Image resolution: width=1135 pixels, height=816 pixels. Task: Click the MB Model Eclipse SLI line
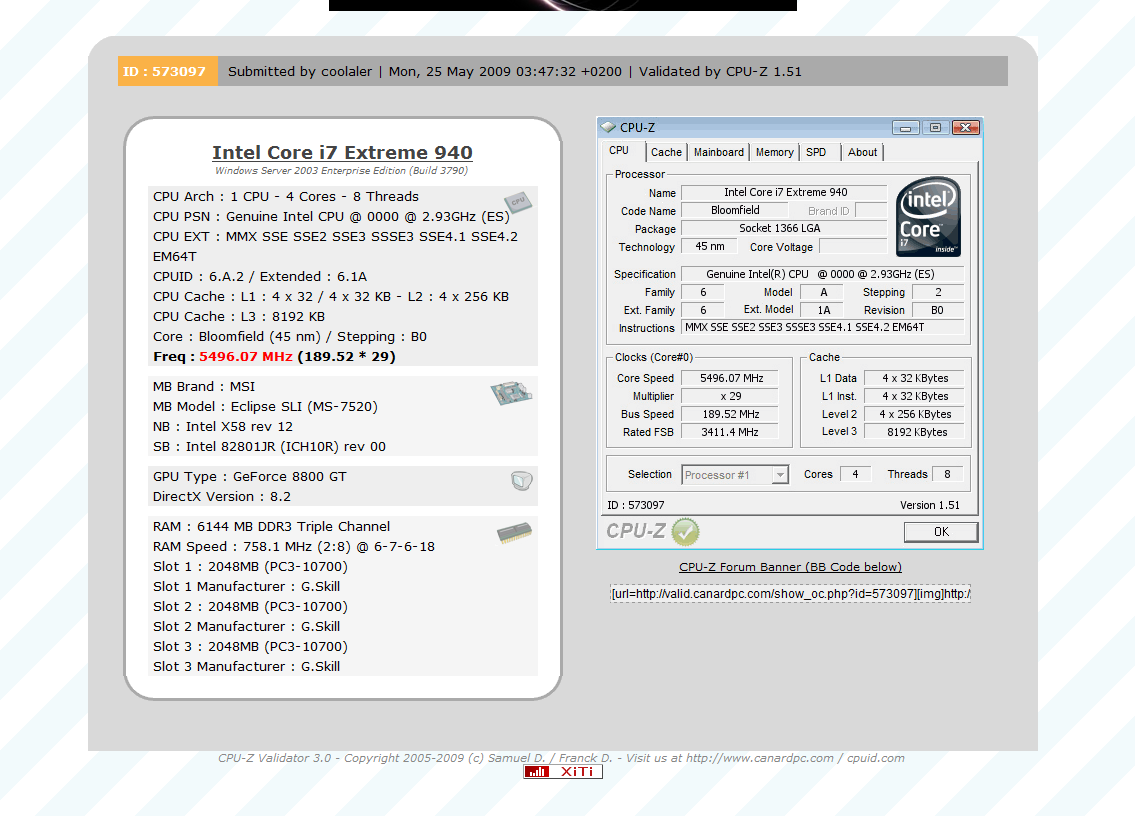point(266,407)
